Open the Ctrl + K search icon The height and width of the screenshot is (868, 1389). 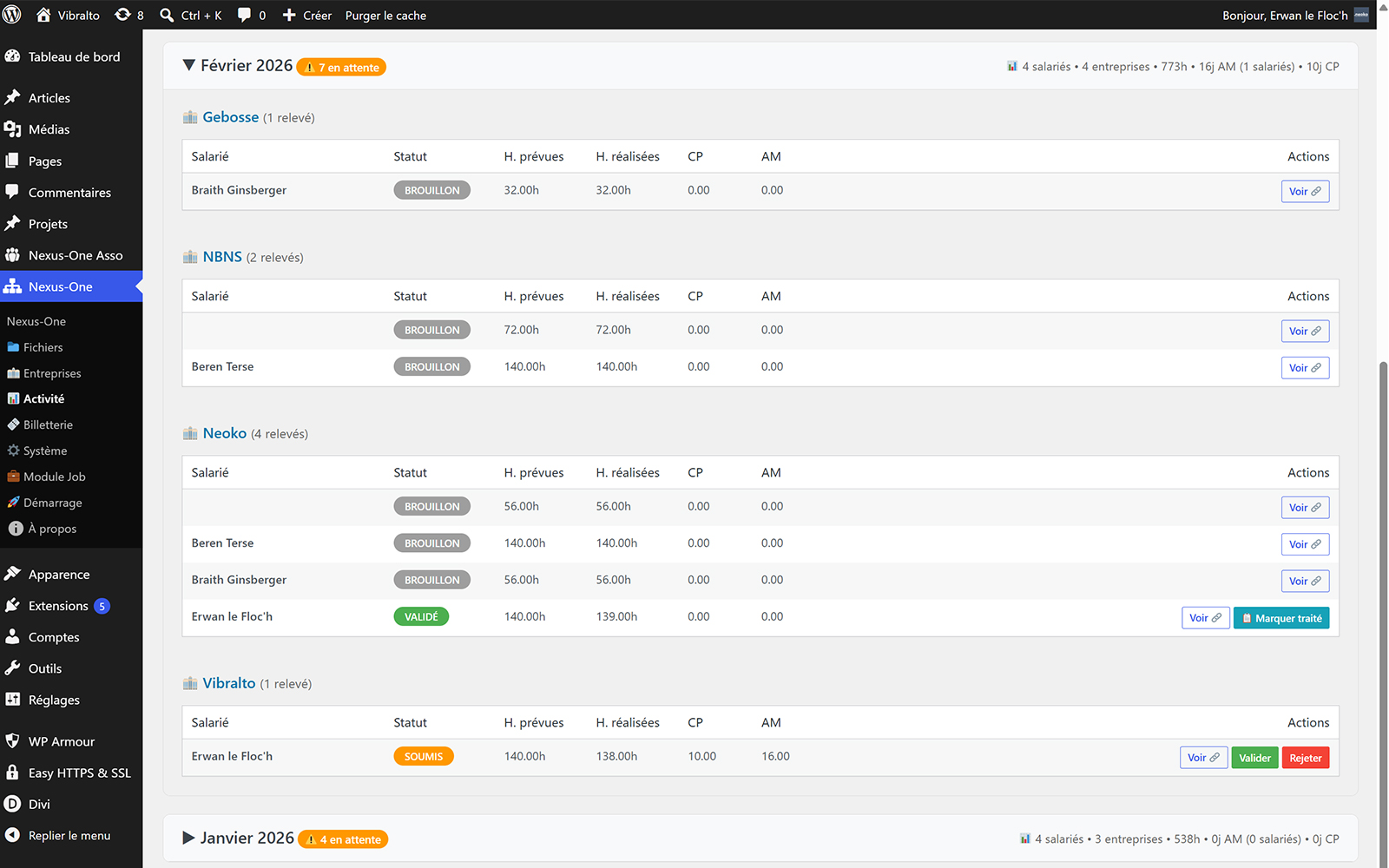168,15
